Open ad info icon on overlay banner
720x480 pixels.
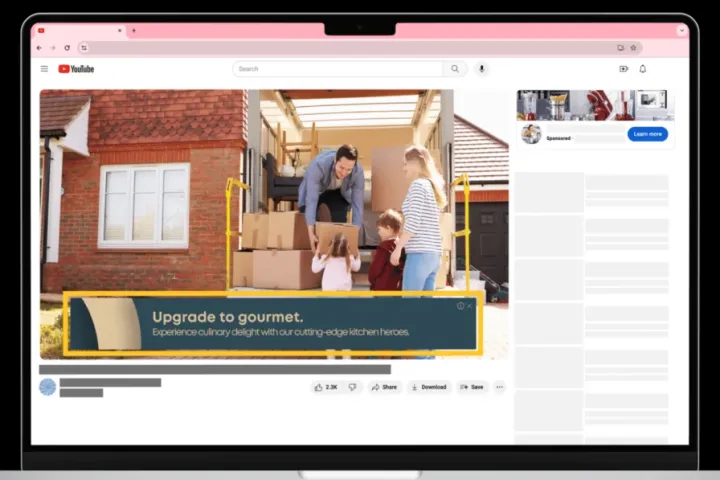pos(461,306)
